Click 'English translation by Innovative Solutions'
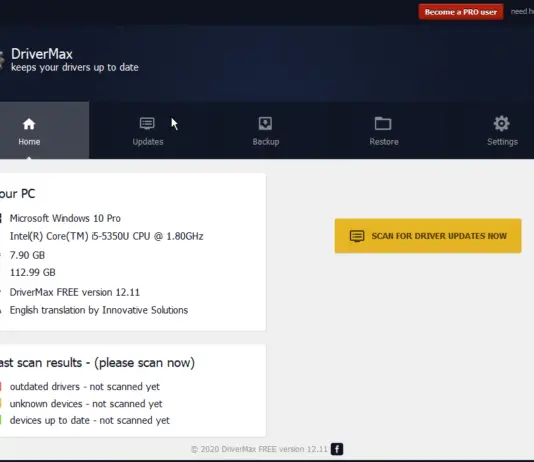The width and height of the screenshot is (534, 462). [99, 310]
